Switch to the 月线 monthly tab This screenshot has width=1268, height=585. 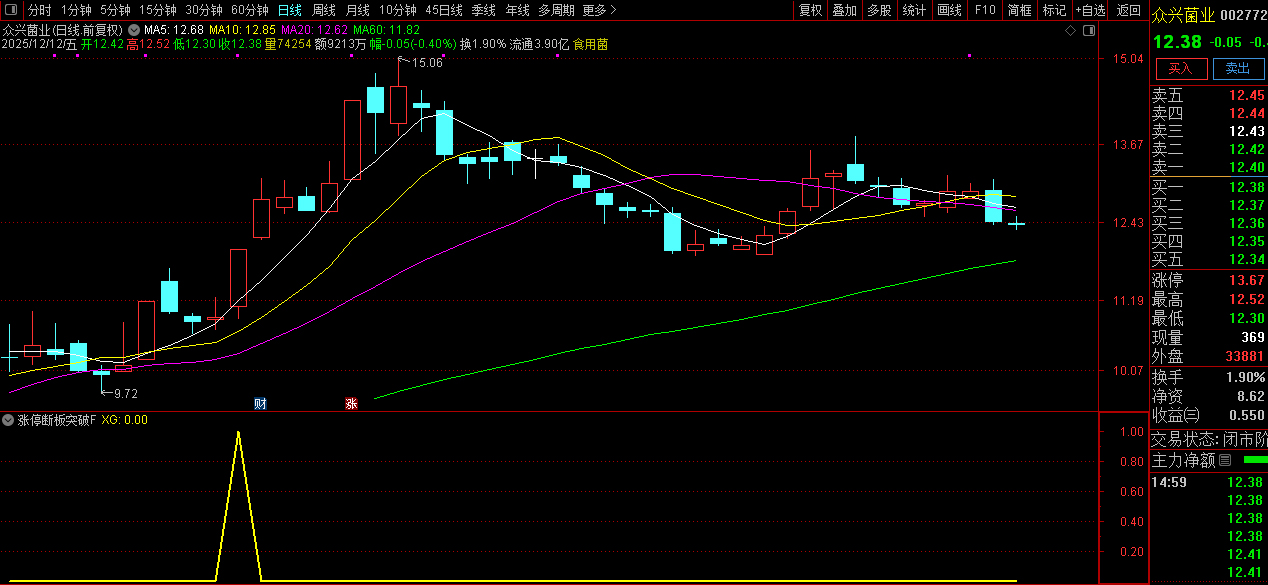tap(357, 10)
